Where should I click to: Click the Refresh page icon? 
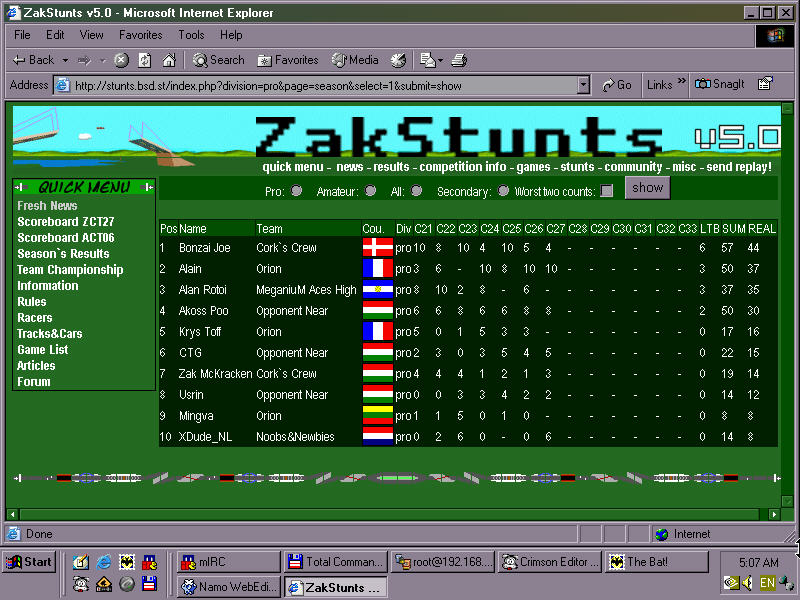pyautogui.click(x=145, y=60)
